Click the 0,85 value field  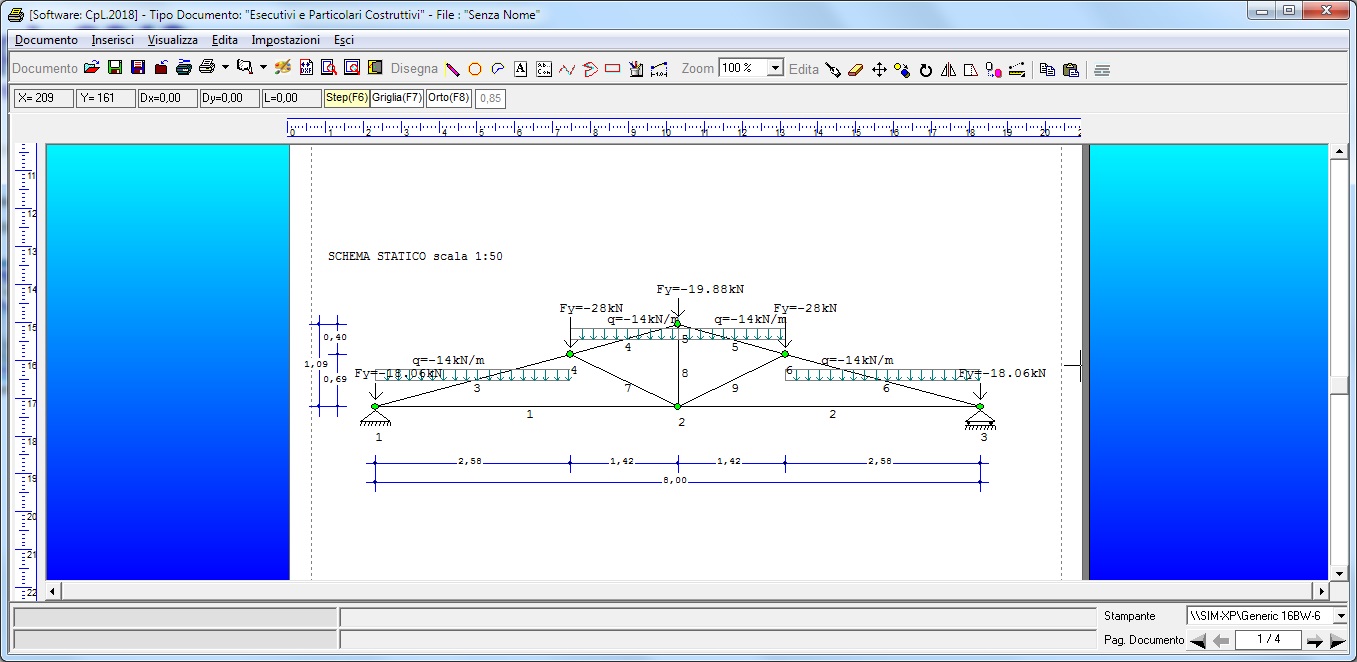click(489, 98)
